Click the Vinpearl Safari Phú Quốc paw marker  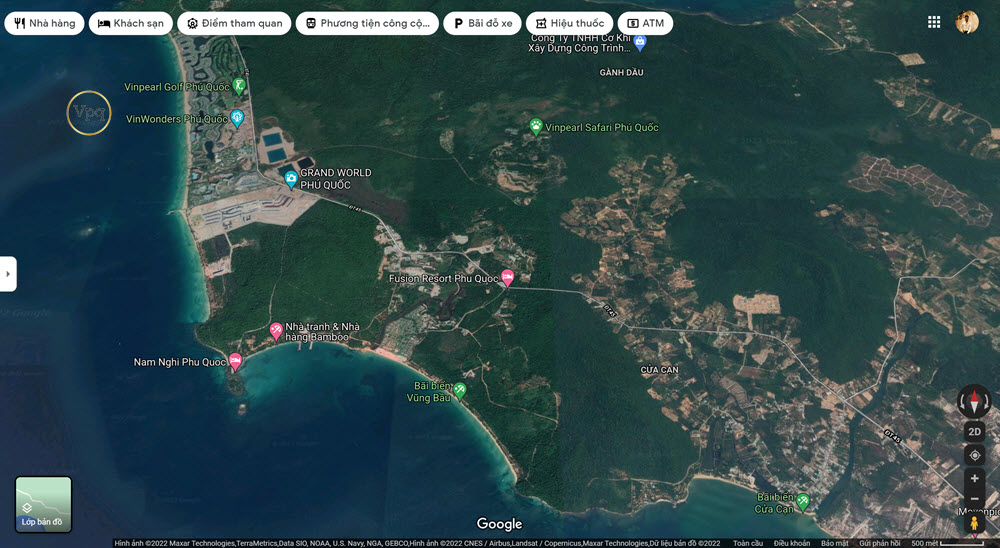[x=536, y=126]
